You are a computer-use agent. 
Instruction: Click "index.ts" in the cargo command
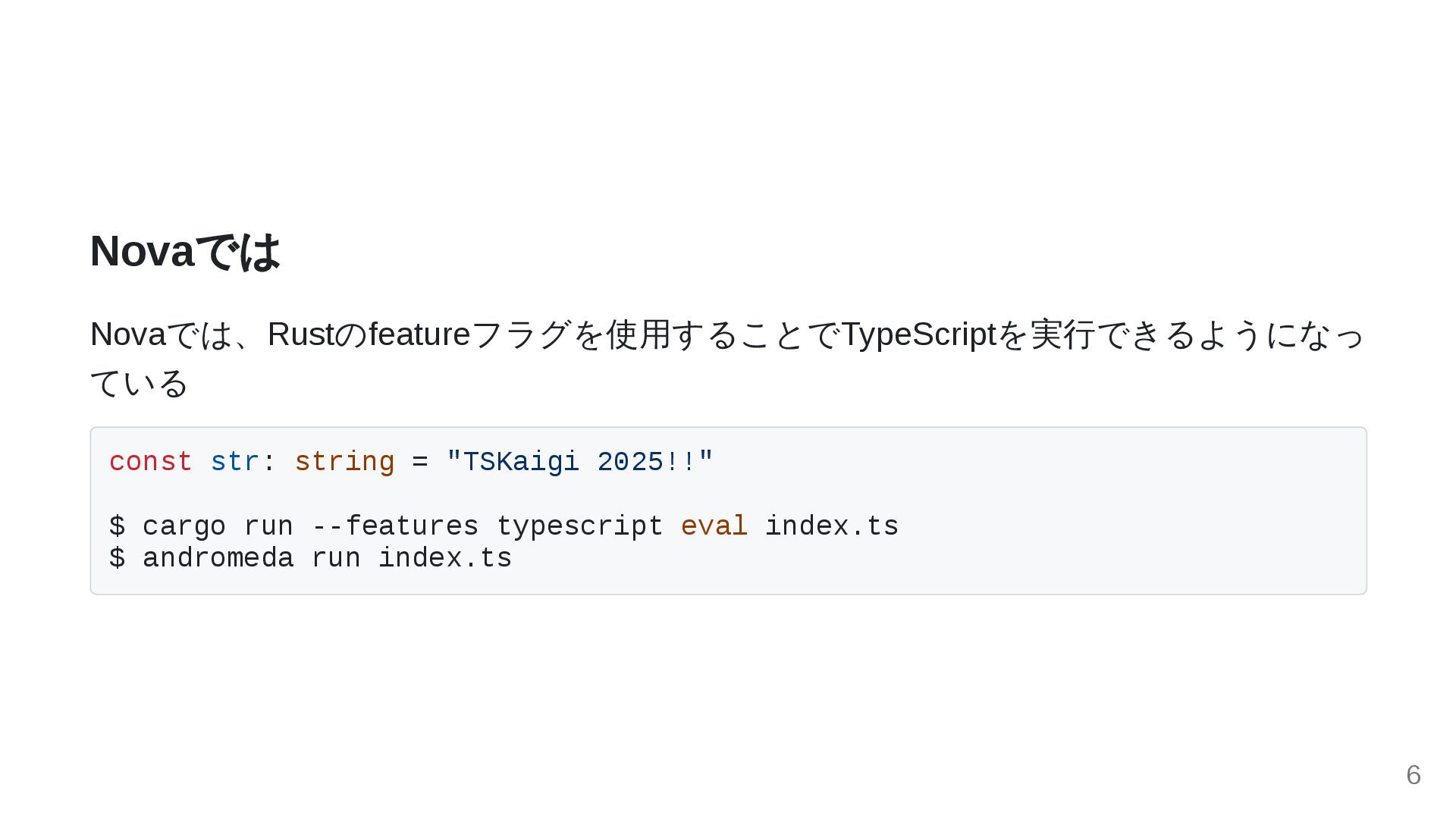832,526
